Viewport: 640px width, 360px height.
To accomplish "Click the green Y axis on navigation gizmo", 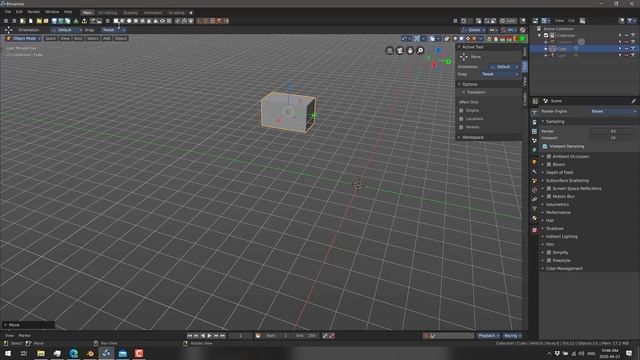I will coord(448,61).
